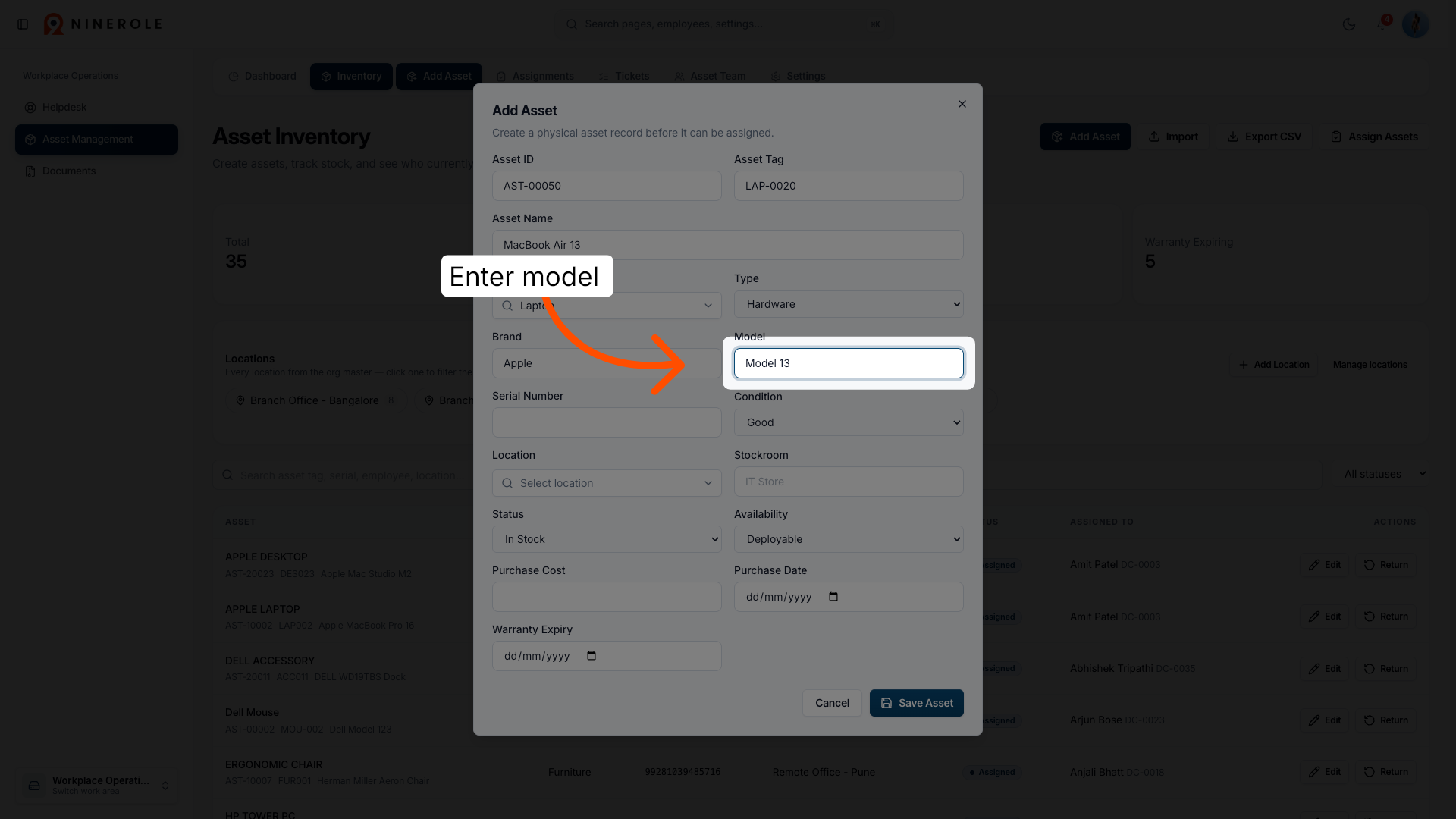Screen dimensions: 1456x819
Task: Switch to the Assignments tab
Action: pyautogui.click(x=535, y=77)
